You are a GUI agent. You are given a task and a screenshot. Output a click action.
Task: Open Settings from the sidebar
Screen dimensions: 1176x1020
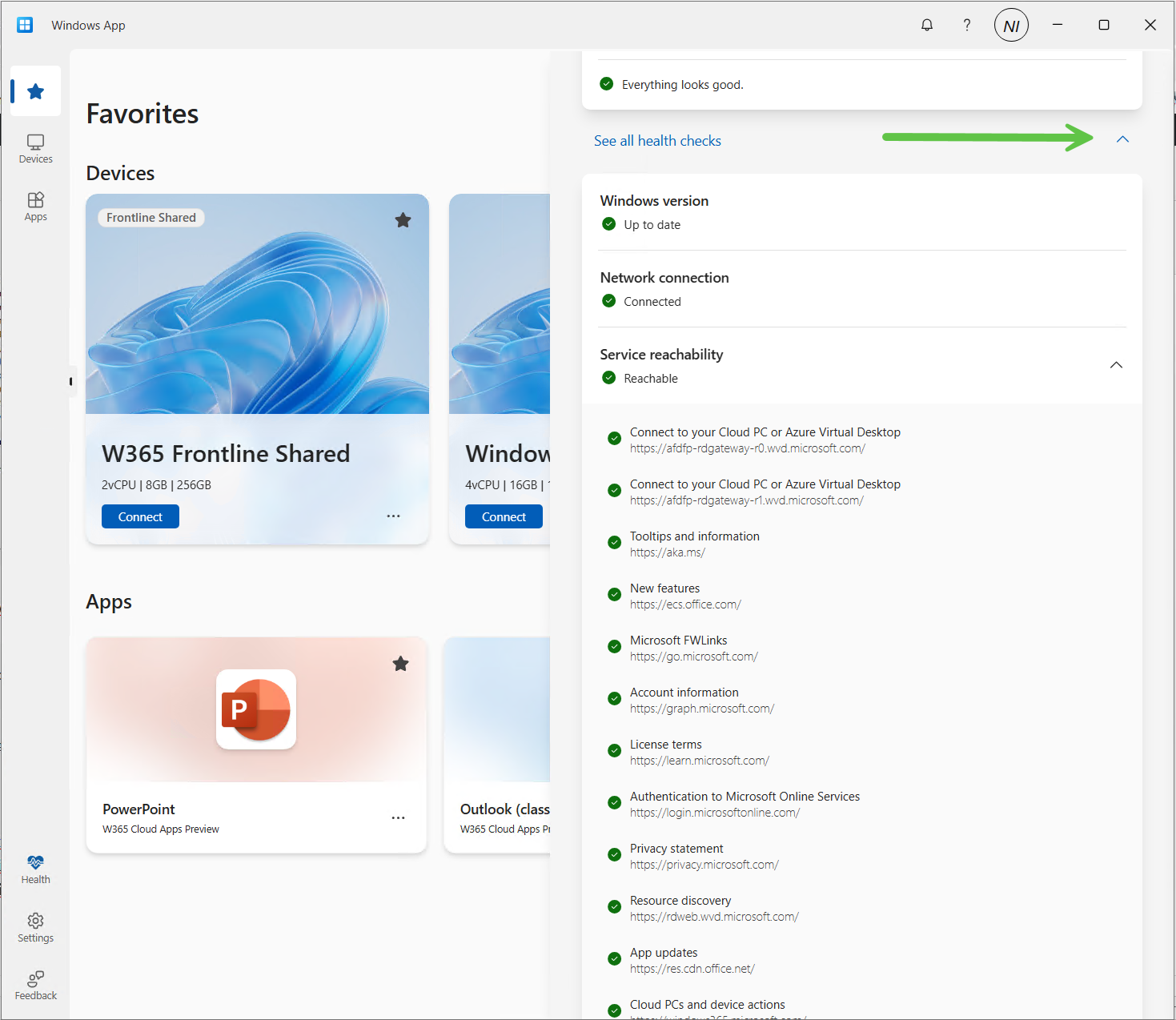(35, 927)
